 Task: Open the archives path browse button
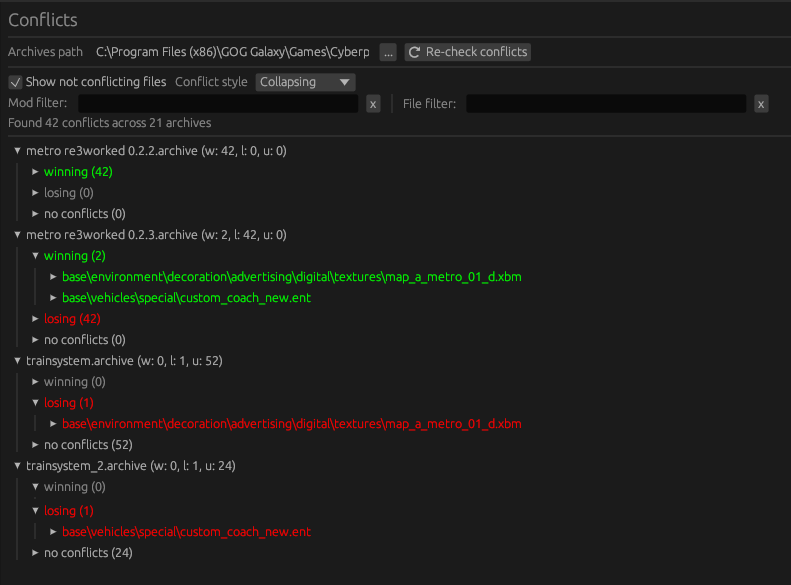388,52
